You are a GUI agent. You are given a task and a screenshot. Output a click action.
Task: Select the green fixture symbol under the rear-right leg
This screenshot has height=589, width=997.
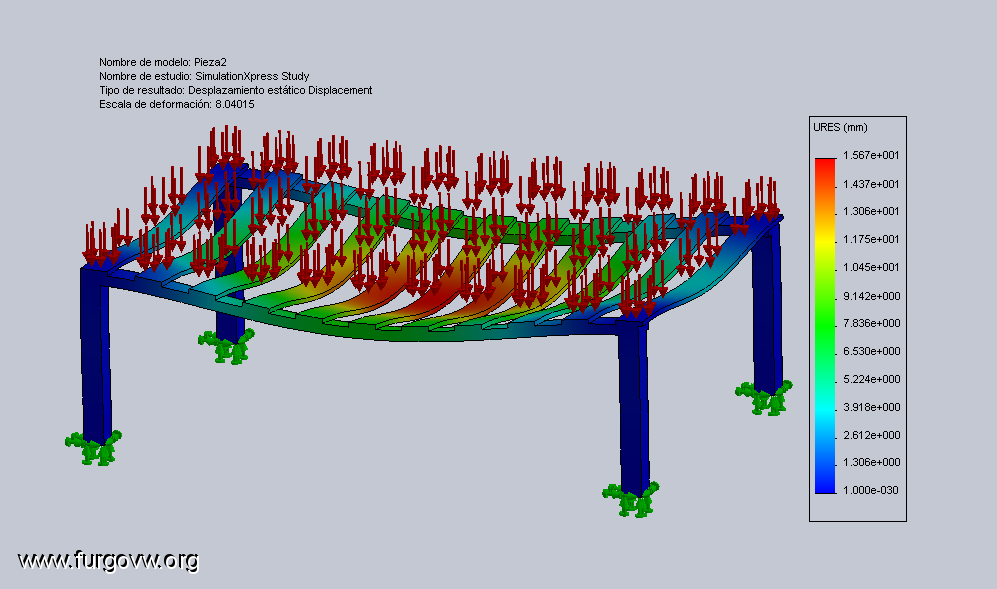pos(764,398)
